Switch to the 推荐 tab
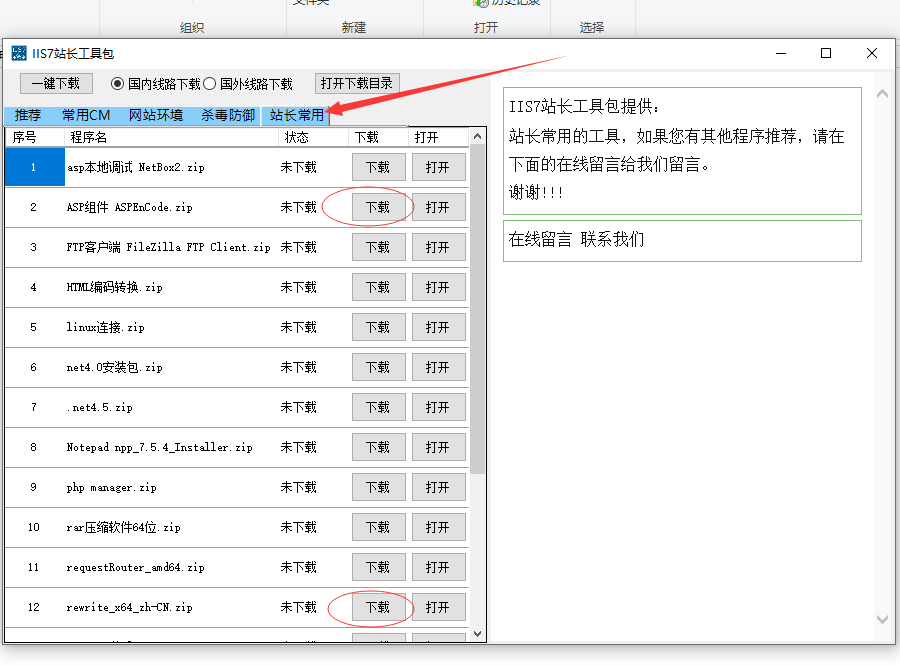Viewport: 900px width, 665px height. tap(28, 115)
